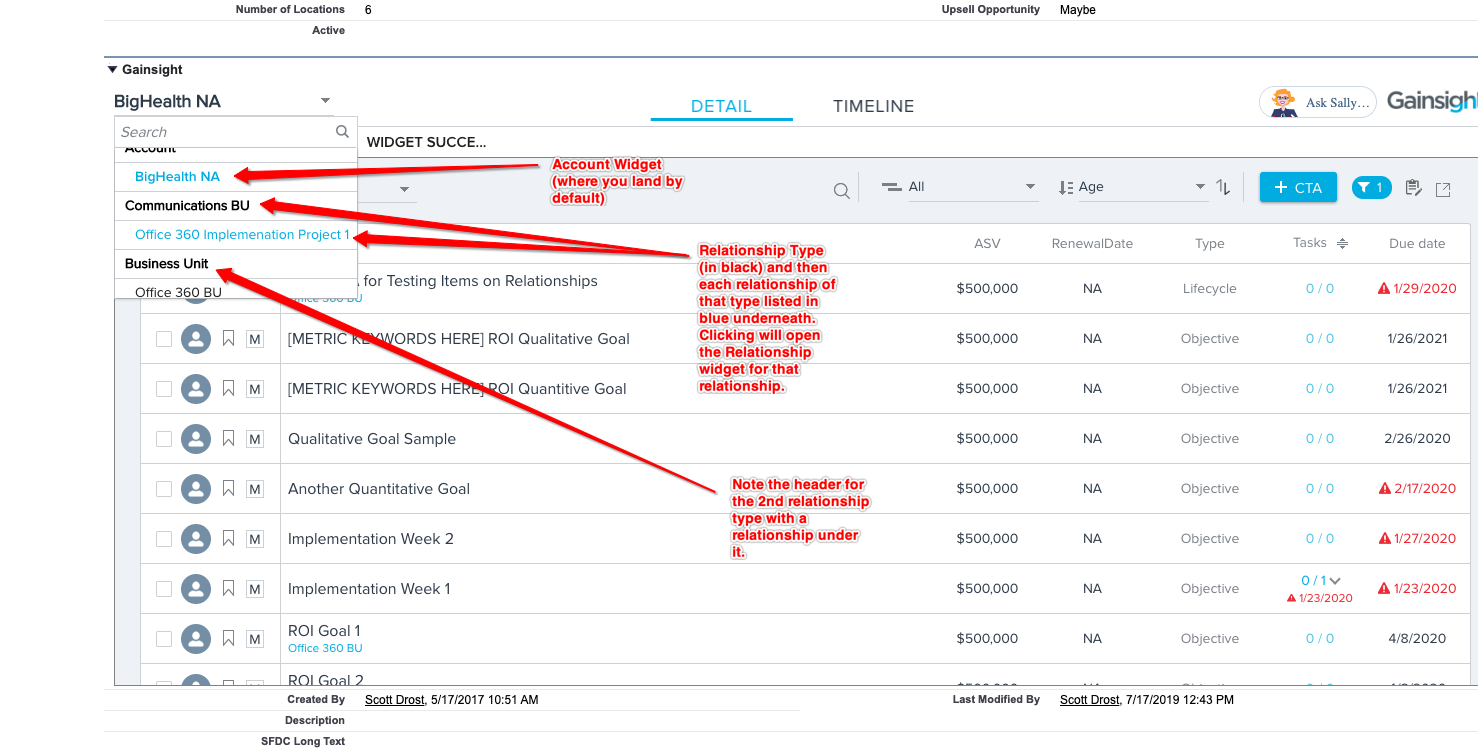The height and width of the screenshot is (750, 1478).
Task: Click M badge in Qualitative Goal Sample row
Action: pos(255,439)
